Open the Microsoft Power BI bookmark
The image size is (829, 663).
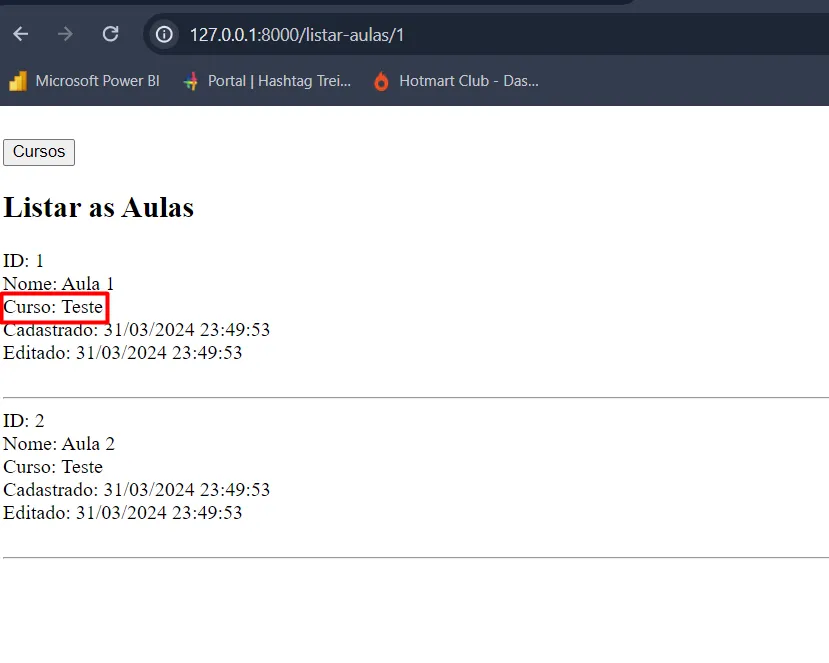[x=97, y=81]
